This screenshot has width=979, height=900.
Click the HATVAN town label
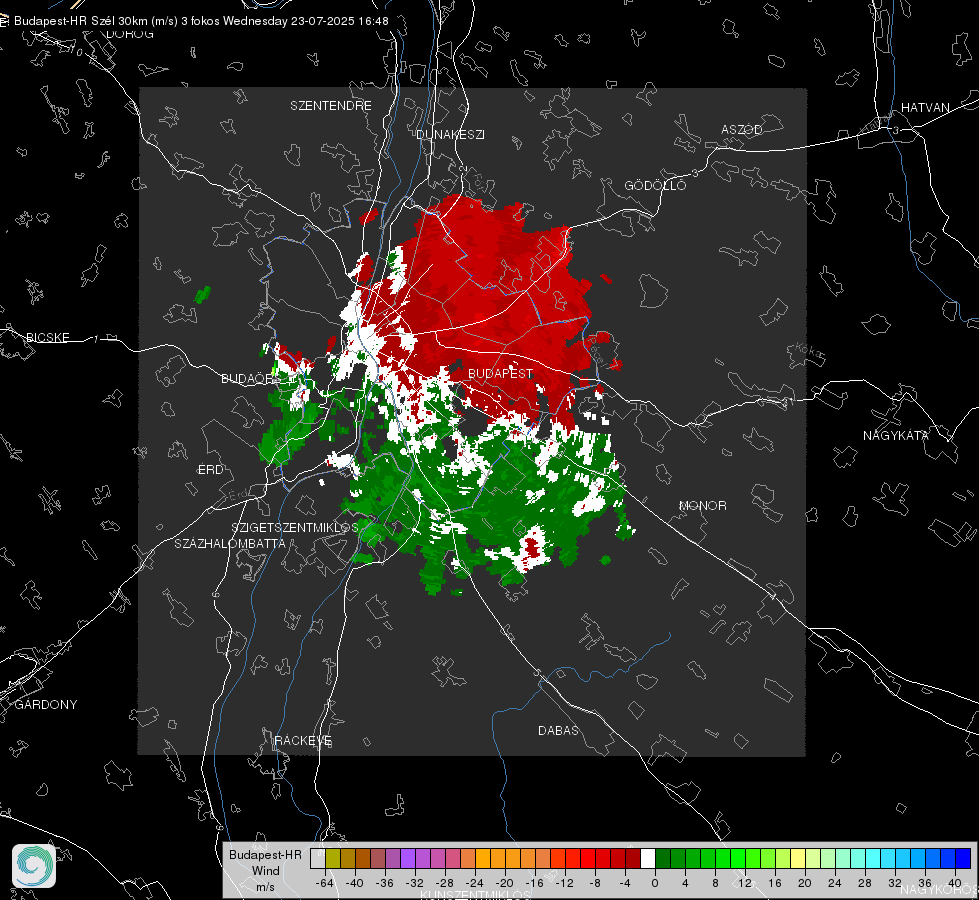pyautogui.click(x=925, y=107)
